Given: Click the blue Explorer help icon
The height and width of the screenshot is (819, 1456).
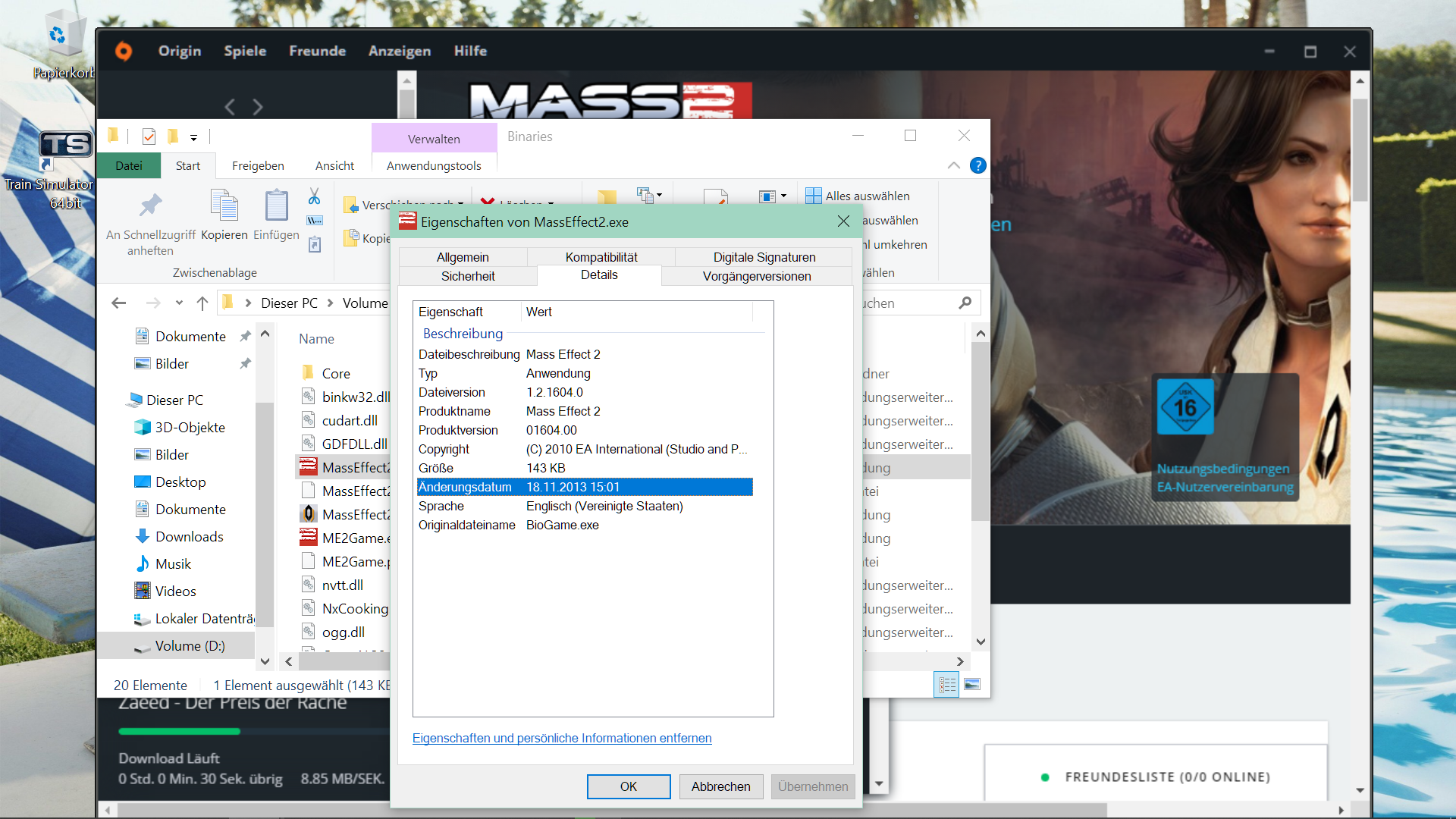Looking at the screenshot, I should [x=978, y=165].
